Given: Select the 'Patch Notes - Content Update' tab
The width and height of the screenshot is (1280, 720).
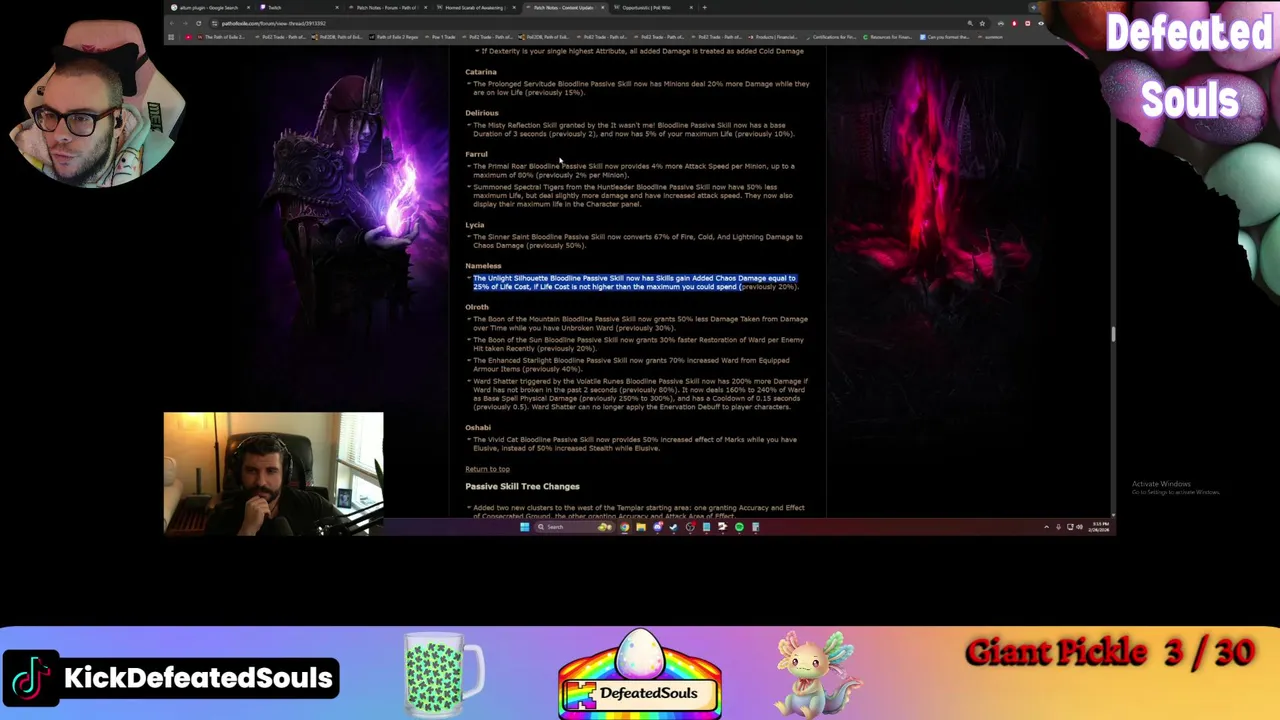Looking at the screenshot, I should 565,7.
